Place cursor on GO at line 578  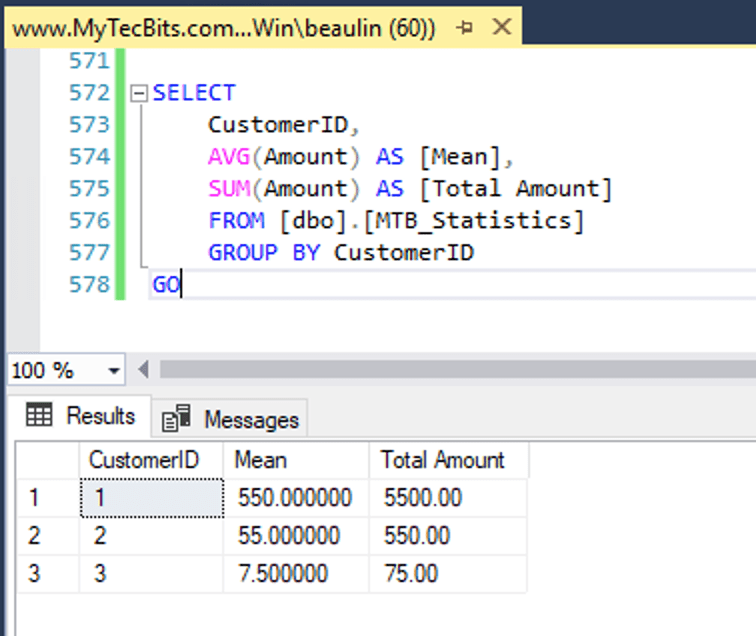pos(166,285)
